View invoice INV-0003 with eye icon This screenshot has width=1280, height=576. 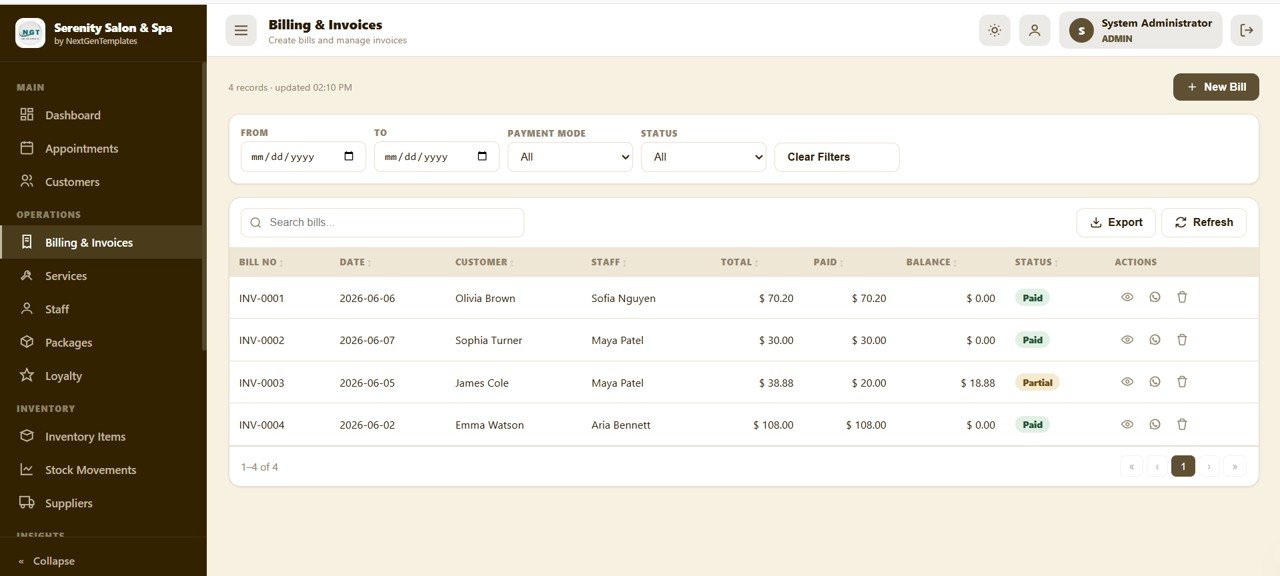[x=1127, y=382]
